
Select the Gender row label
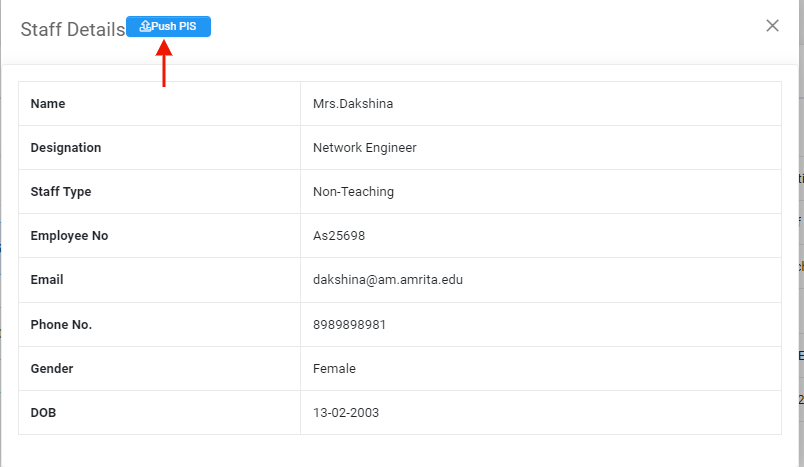click(52, 369)
